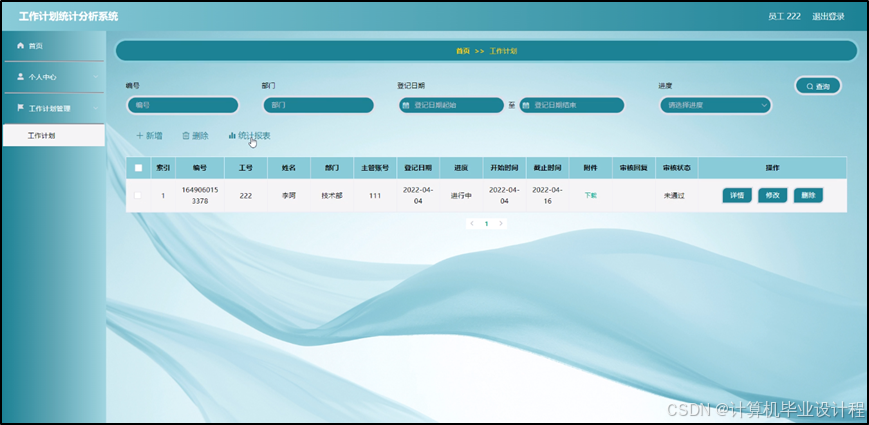Click the 审核状态 column header

pyautogui.click(x=677, y=168)
